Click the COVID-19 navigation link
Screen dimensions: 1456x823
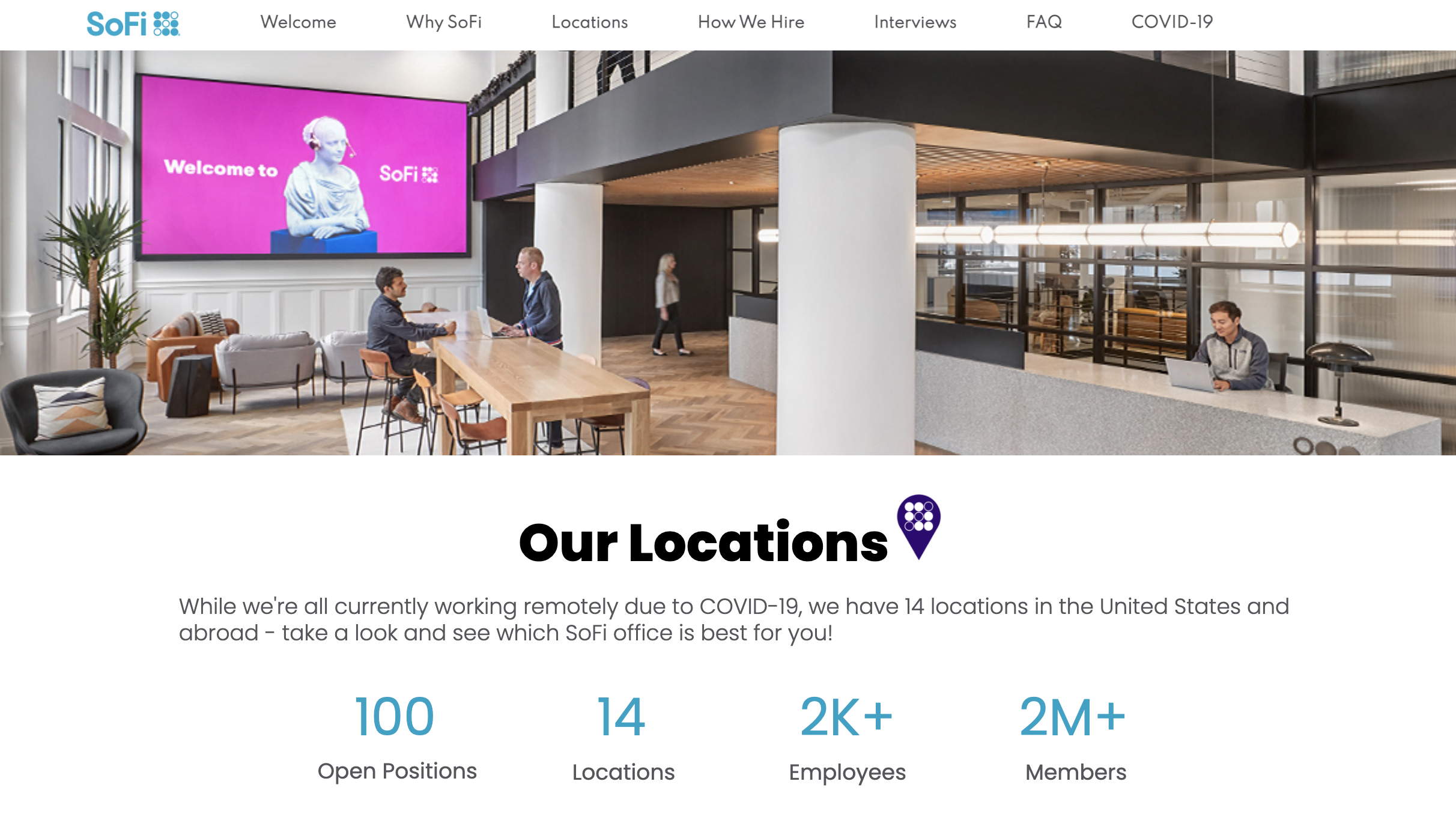1172,22
